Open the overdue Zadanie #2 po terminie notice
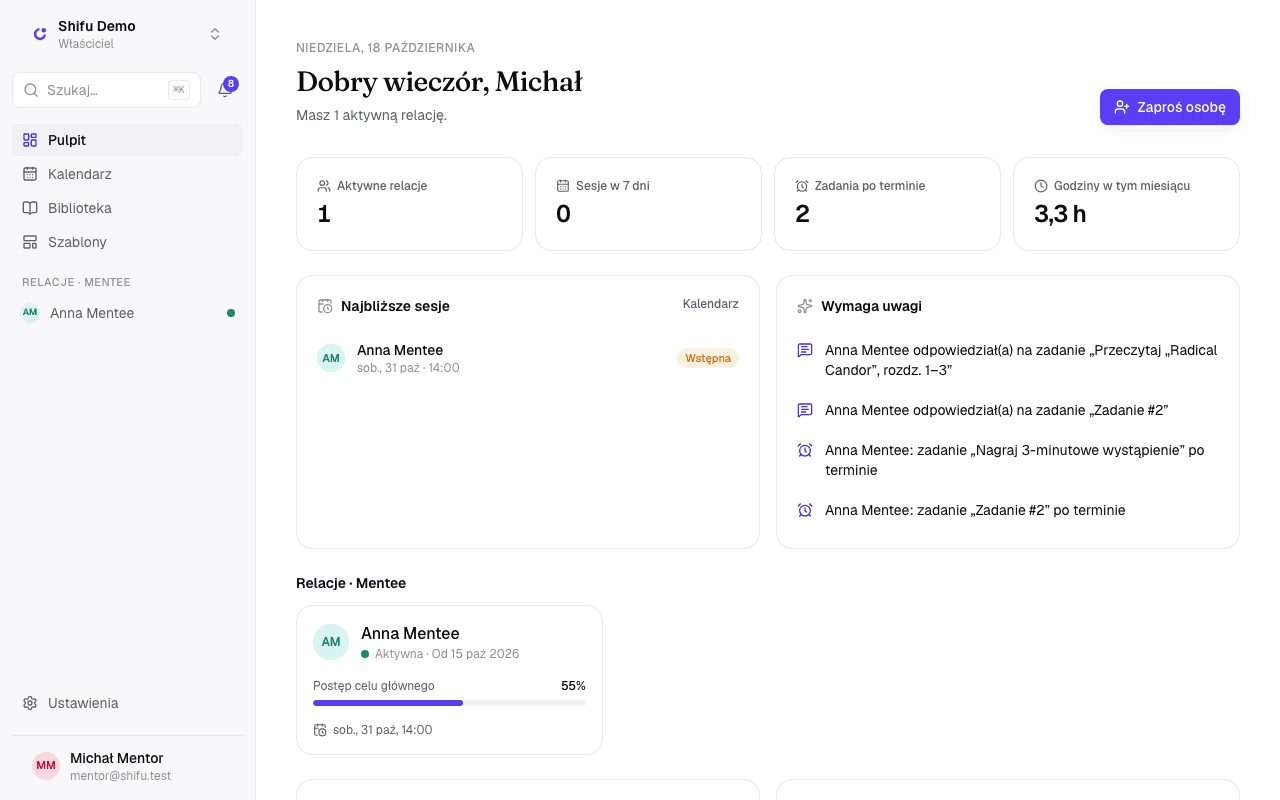Image resolution: width=1280 pixels, height=800 pixels. pos(1008,510)
